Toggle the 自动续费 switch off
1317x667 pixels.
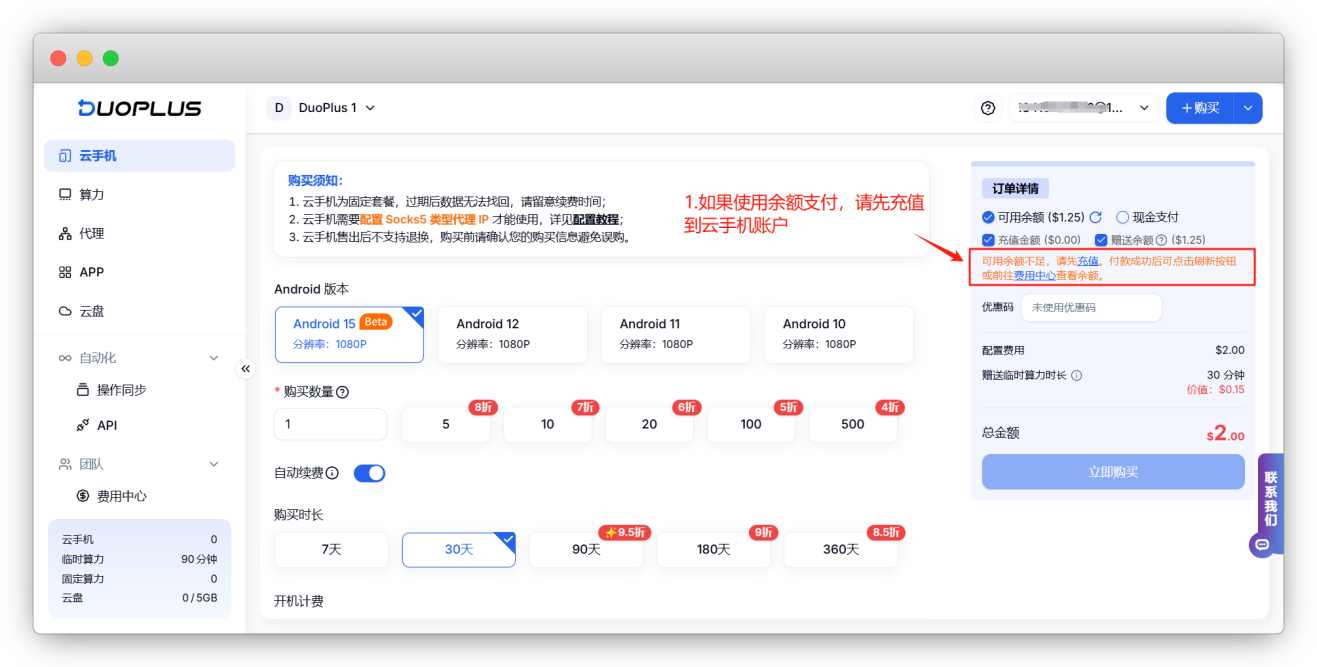[x=369, y=473]
